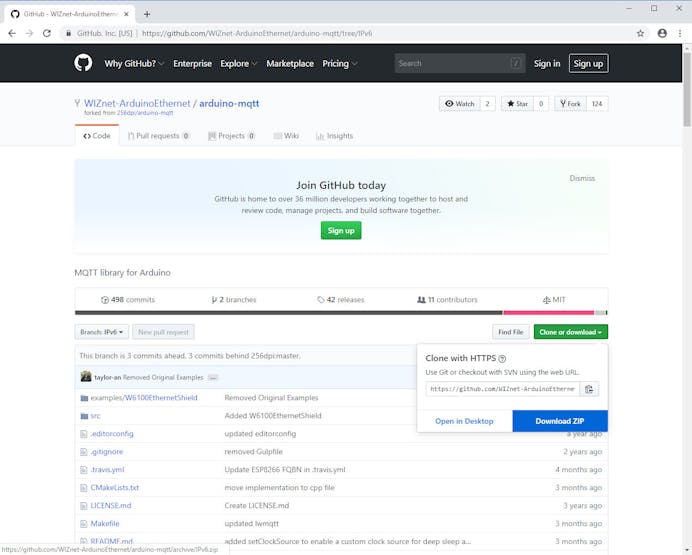Viewport: 692px width, 555px height.
Task: Dismiss the Join GitHub banner
Action: [x=582, y=178]
